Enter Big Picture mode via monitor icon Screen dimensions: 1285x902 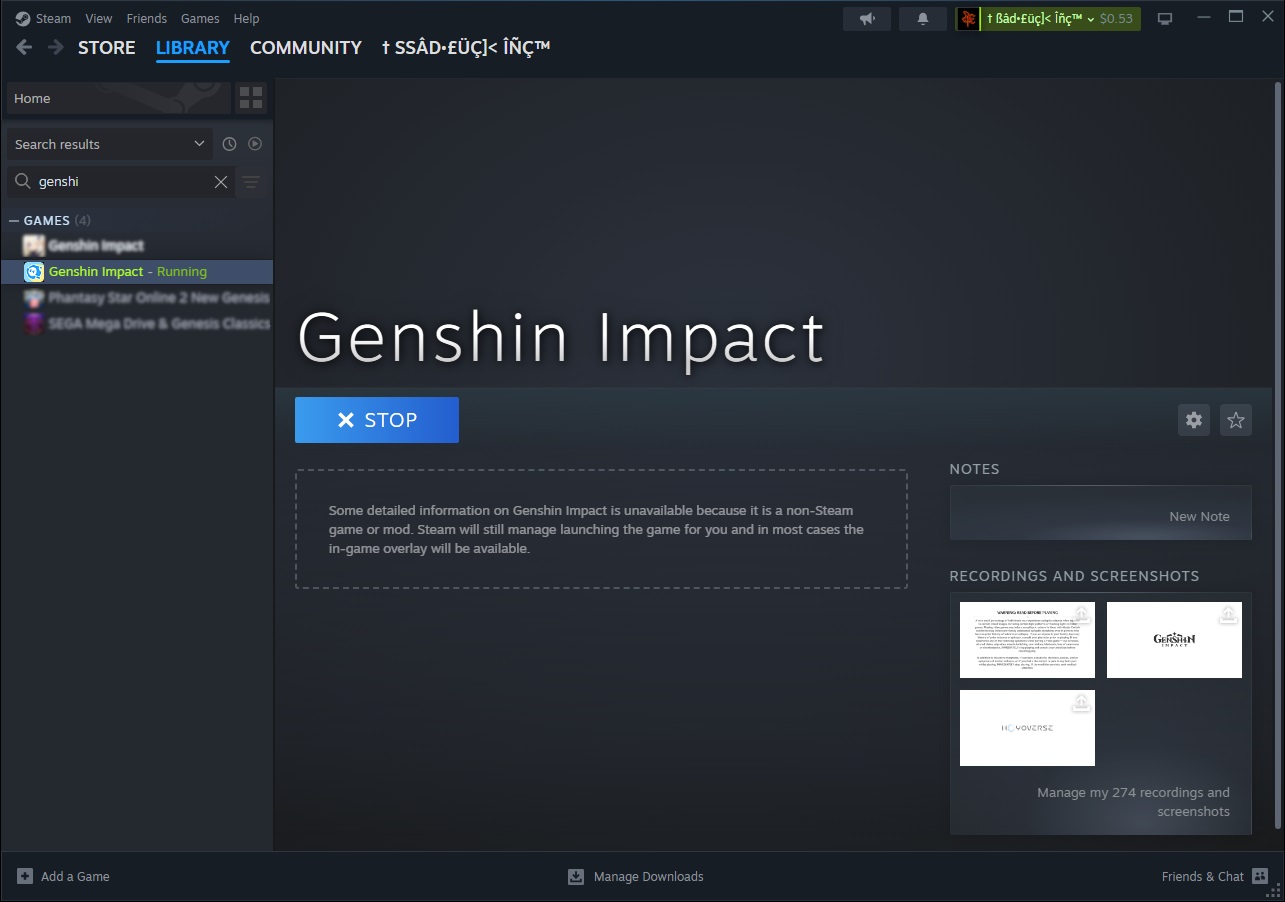click(x=1165, y=19)
